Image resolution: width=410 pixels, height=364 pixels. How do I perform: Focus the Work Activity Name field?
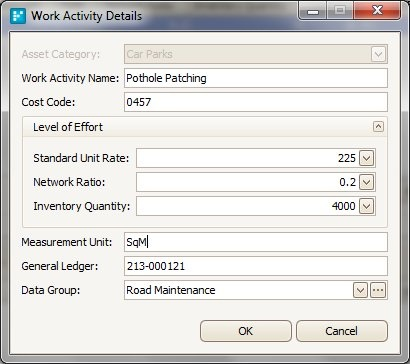(x=256, y=78)
